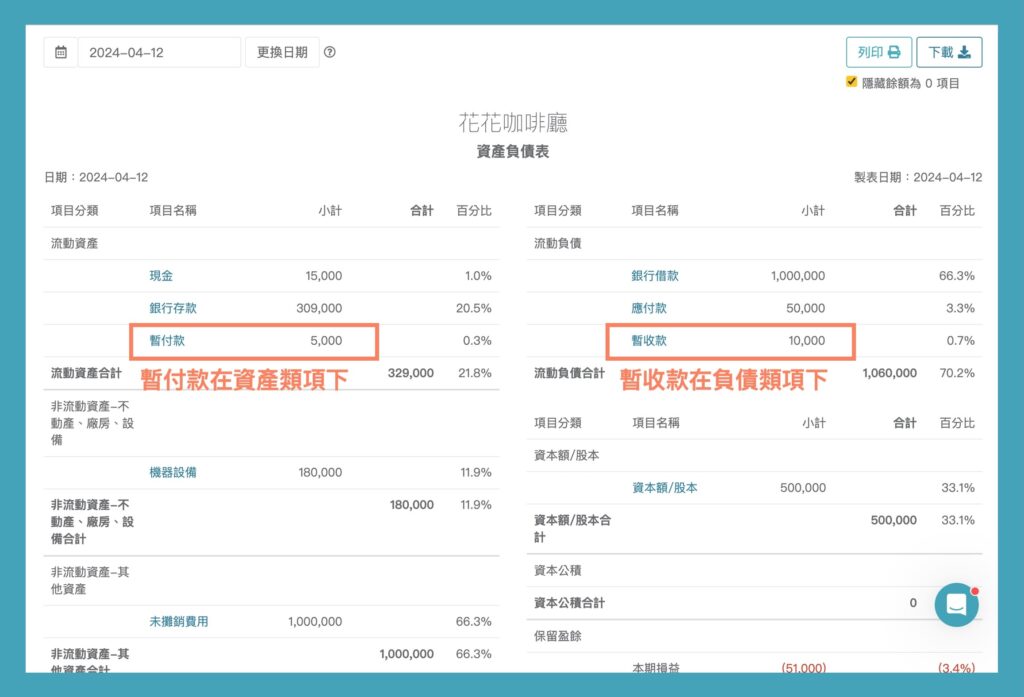
Task: Click the 資產負債表 report heading
Action: pyautogui.click(x=513, y=152)
